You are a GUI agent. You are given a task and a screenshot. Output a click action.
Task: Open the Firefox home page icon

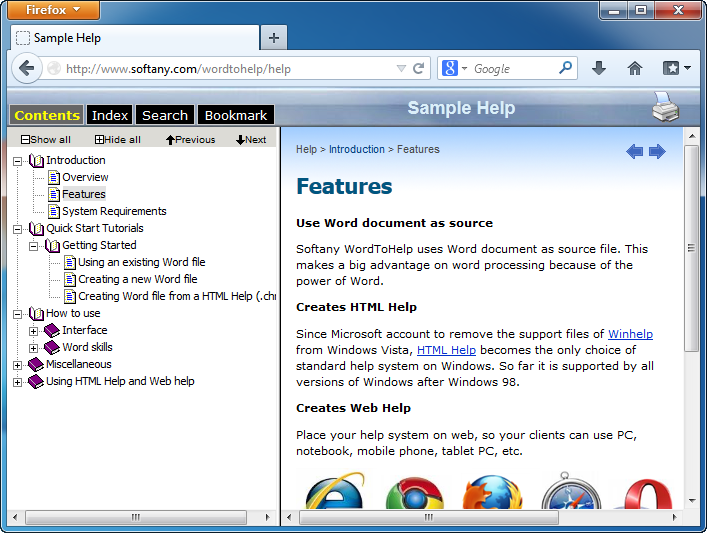pyautogui.click(x=634, y=69)
